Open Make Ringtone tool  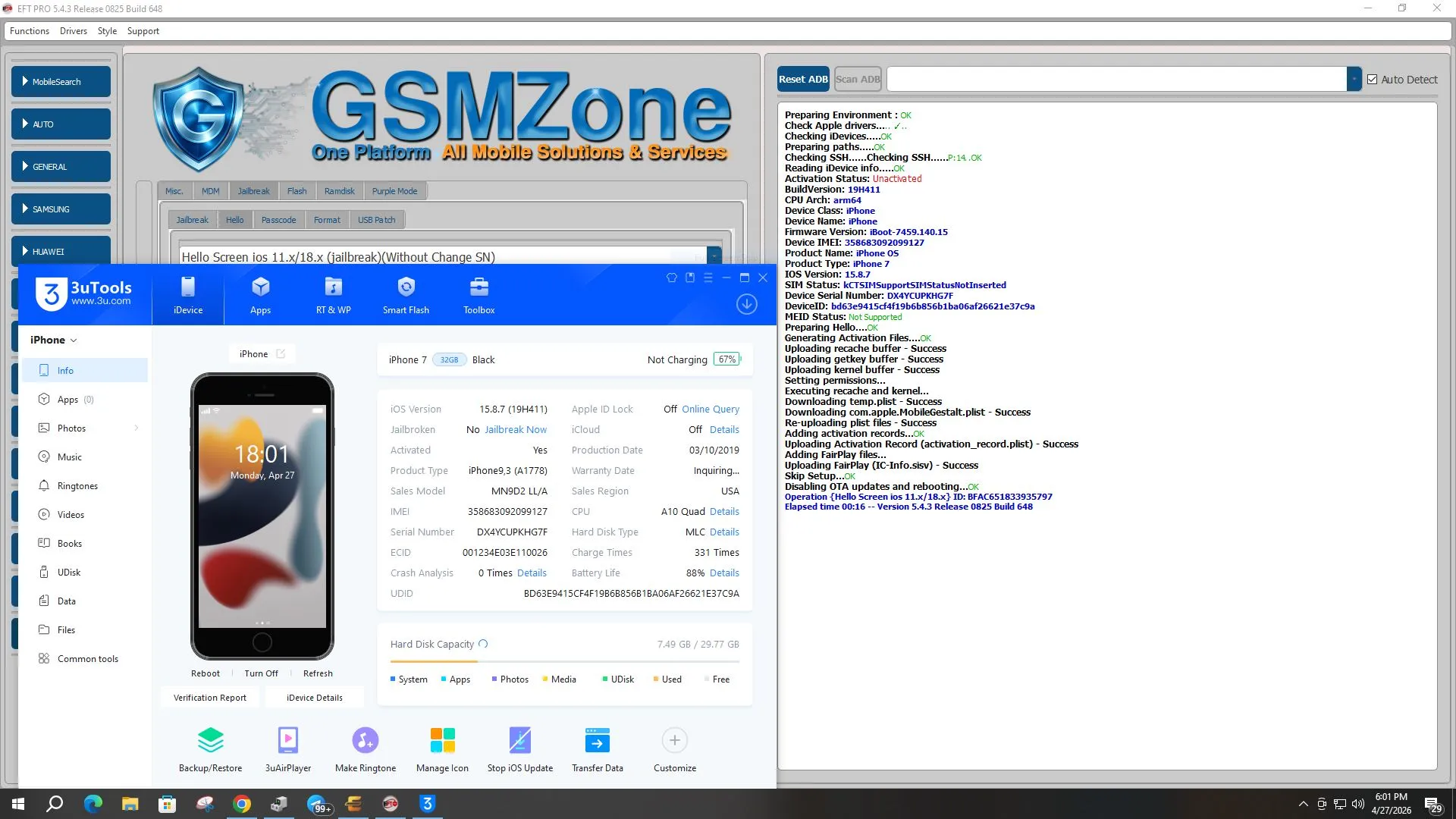pos(366,741)
